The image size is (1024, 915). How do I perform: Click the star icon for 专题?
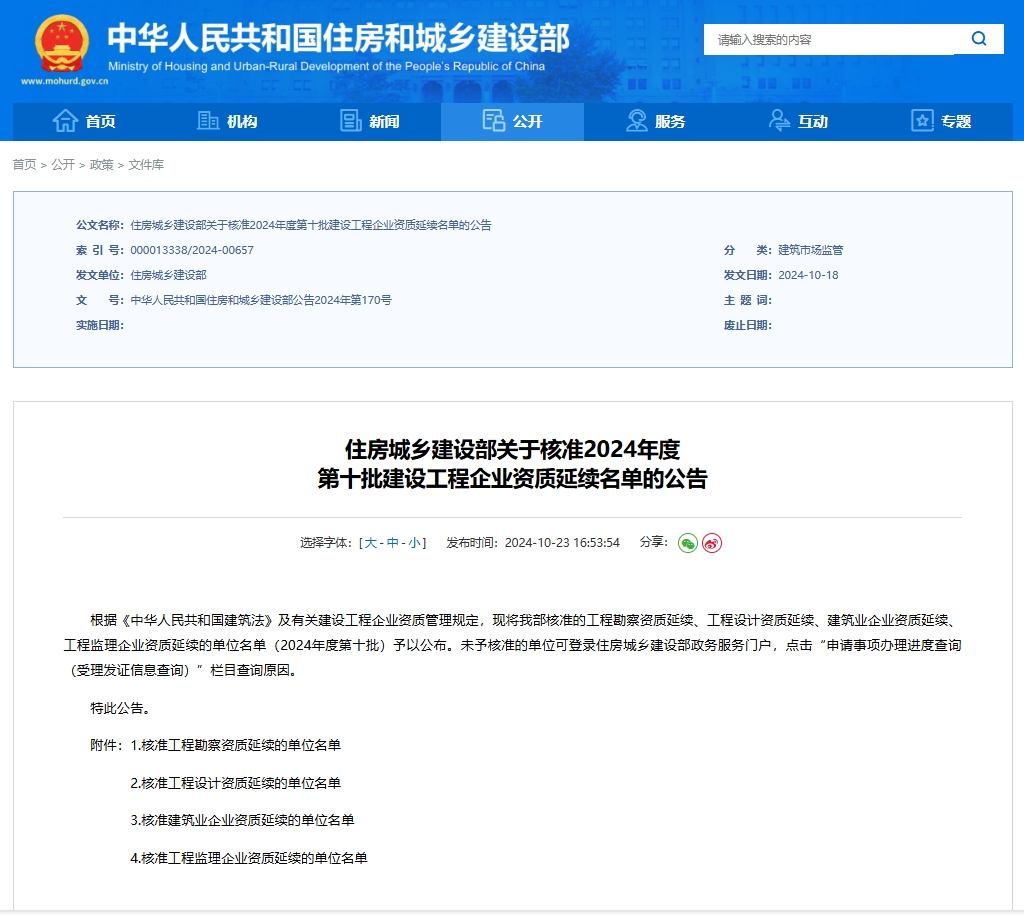tap(922, 121)
